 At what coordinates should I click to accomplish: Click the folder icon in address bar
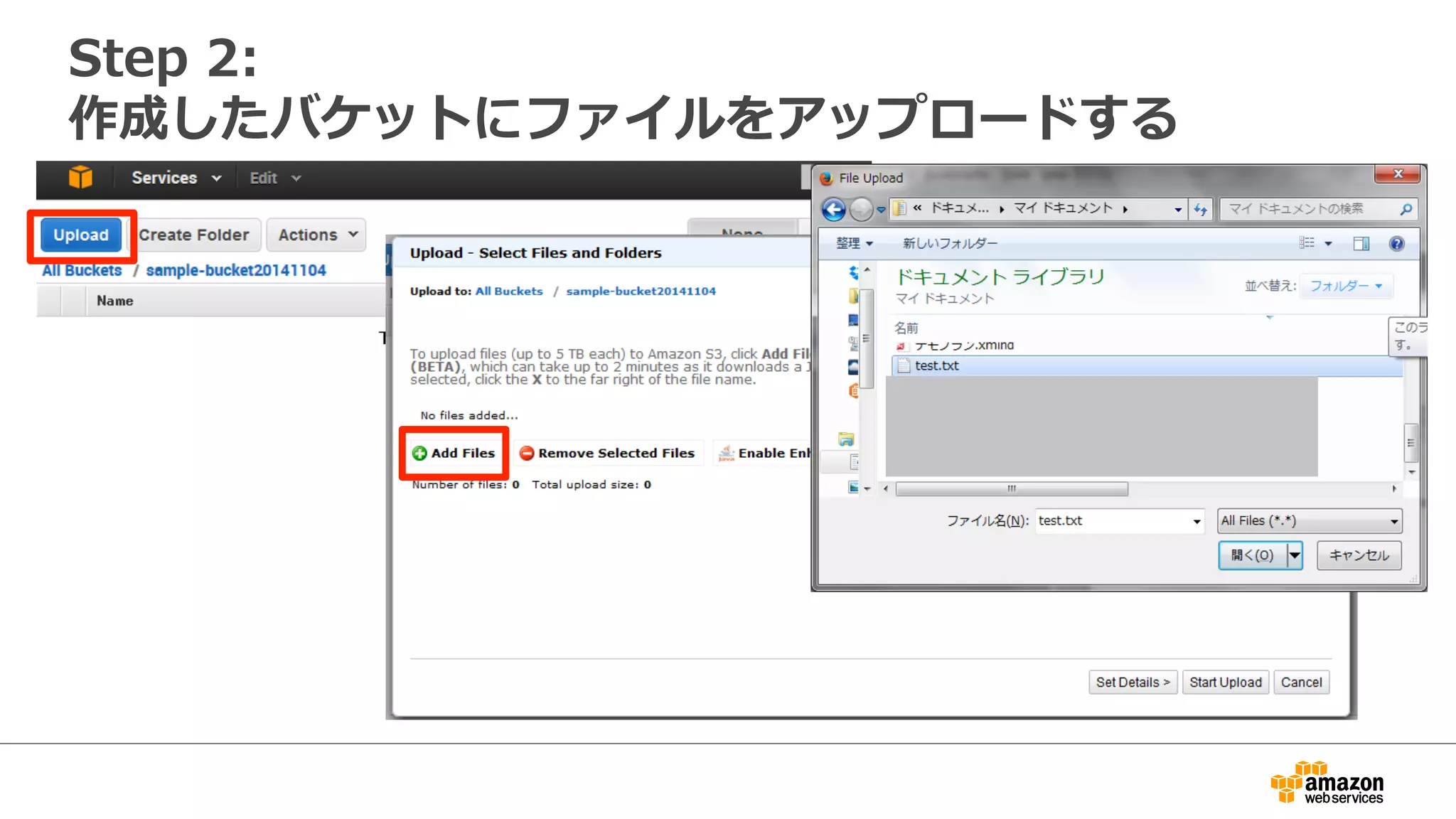pyautogui.click(x=899, y=208)
